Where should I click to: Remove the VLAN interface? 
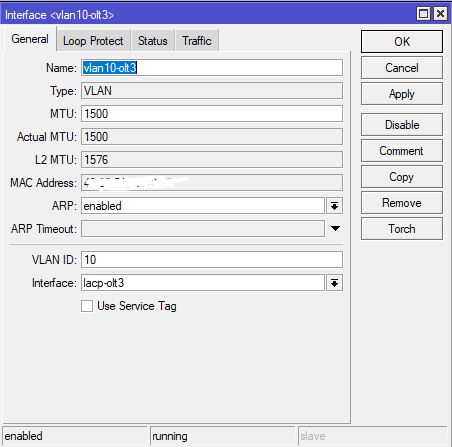tap(402, 203)
